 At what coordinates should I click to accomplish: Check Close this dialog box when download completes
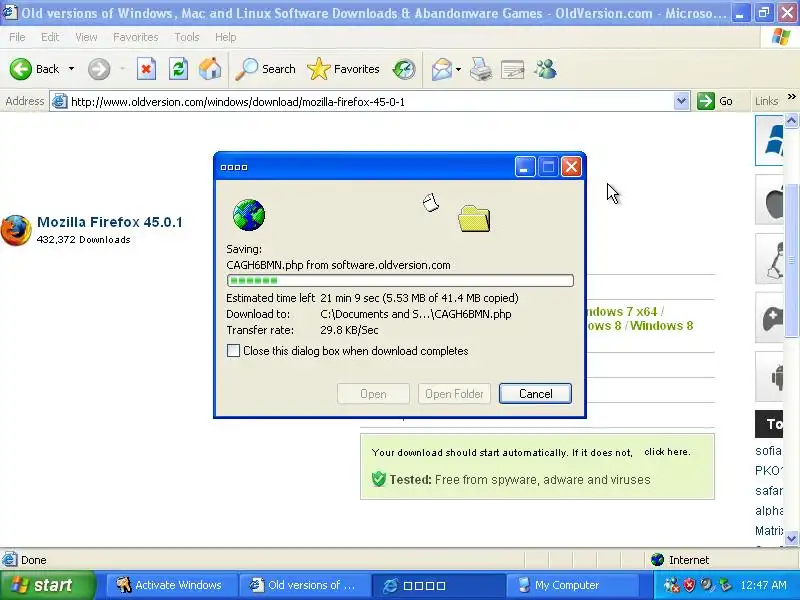pos(233,351)
